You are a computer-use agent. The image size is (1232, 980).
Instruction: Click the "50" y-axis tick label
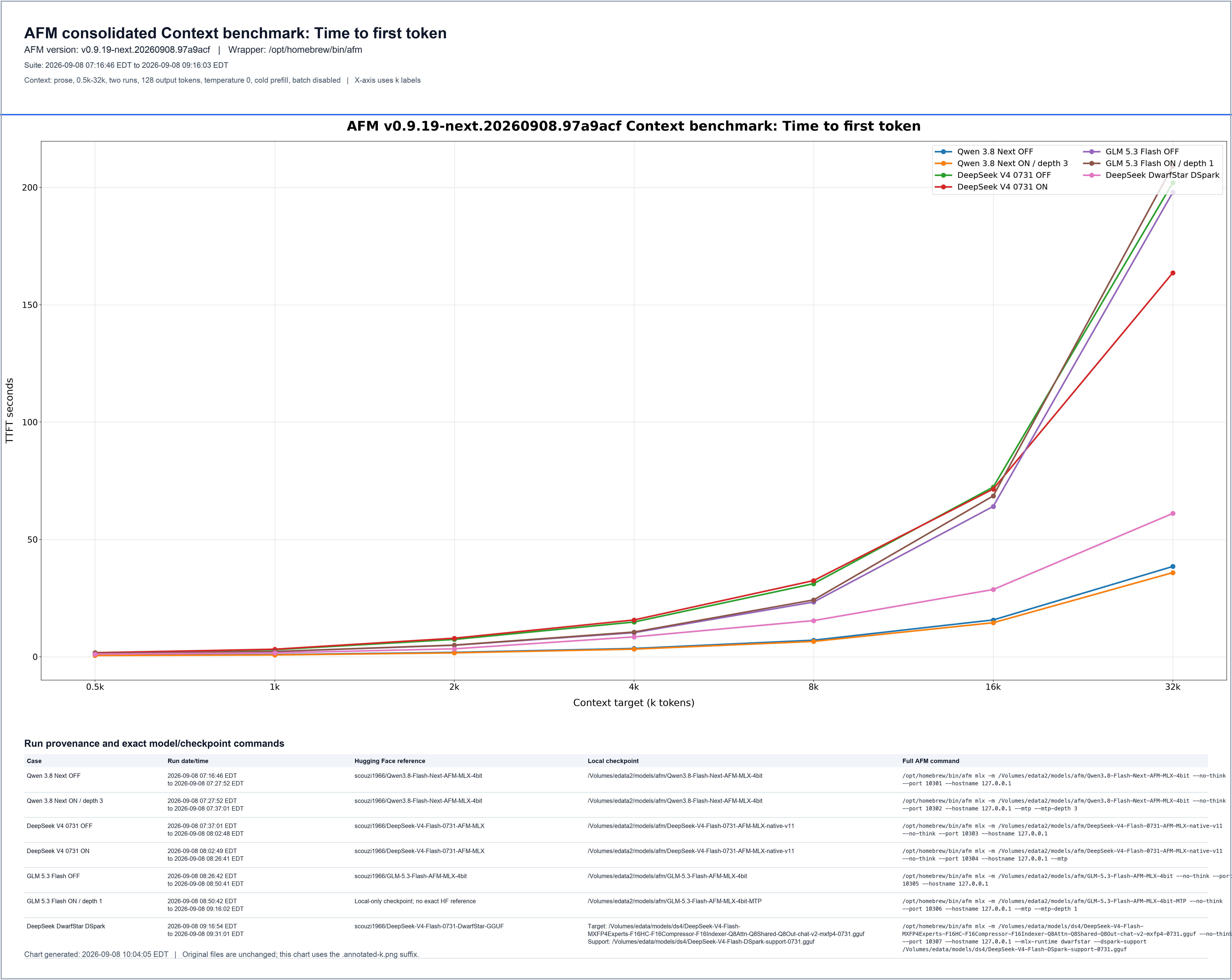coord(33,540)
